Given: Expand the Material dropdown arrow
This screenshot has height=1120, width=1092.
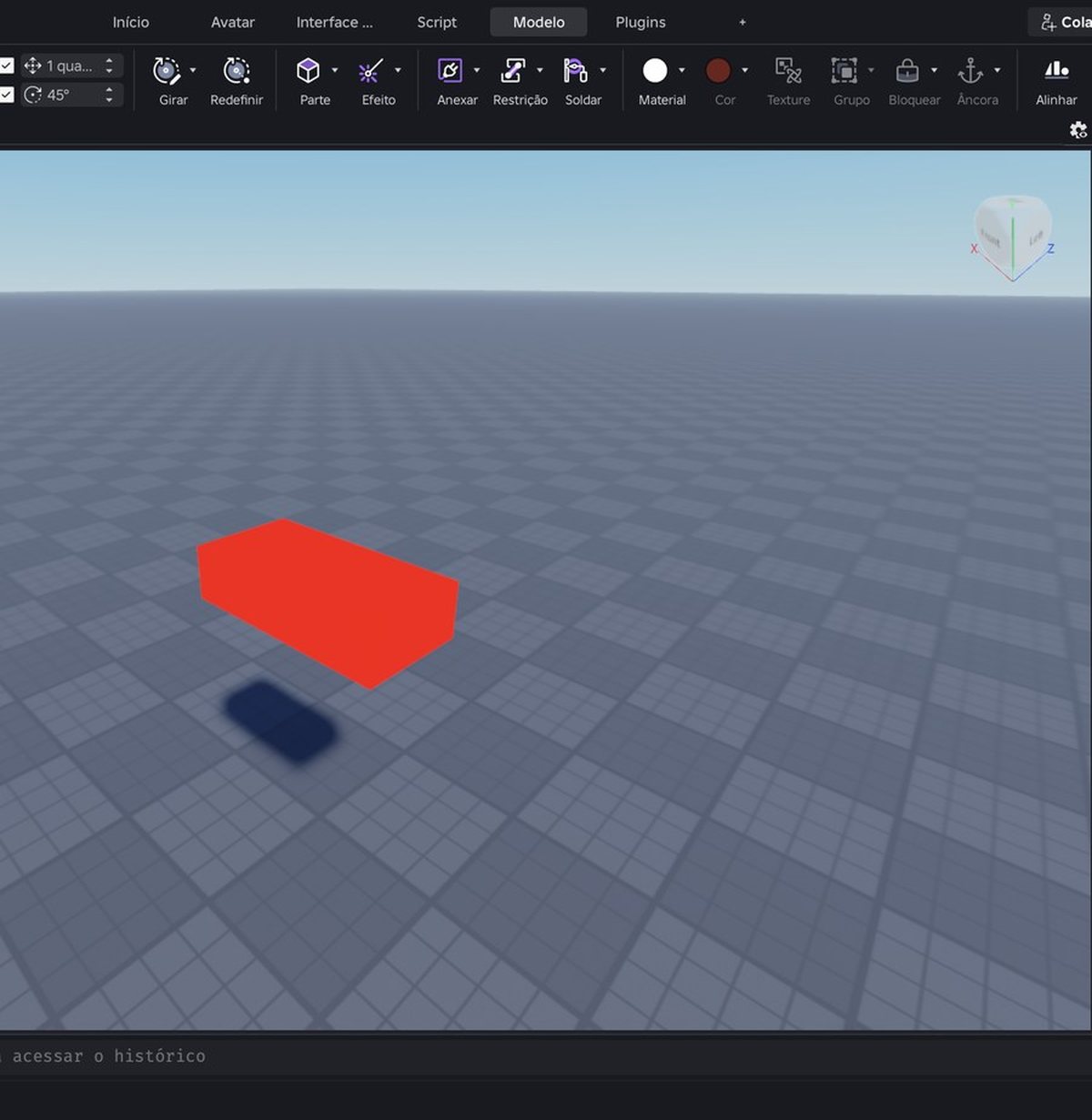Looking at the screenshot, I should [682, 71].
